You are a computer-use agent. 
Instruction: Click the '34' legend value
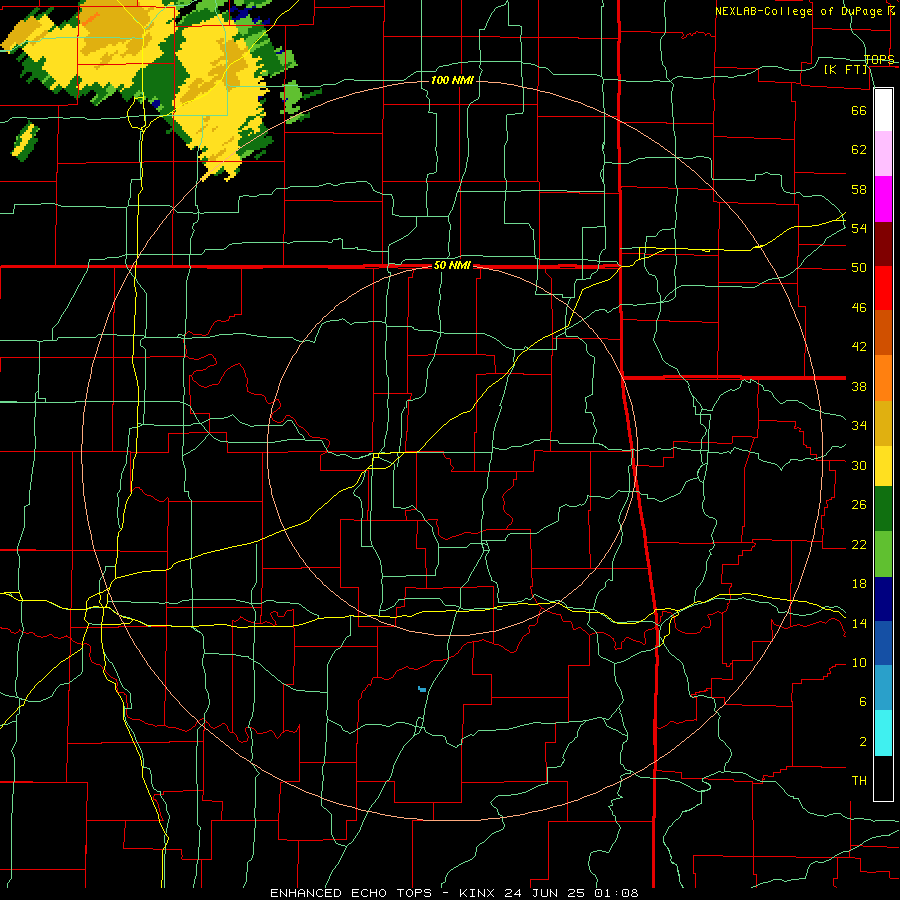(x=859, y=426)
